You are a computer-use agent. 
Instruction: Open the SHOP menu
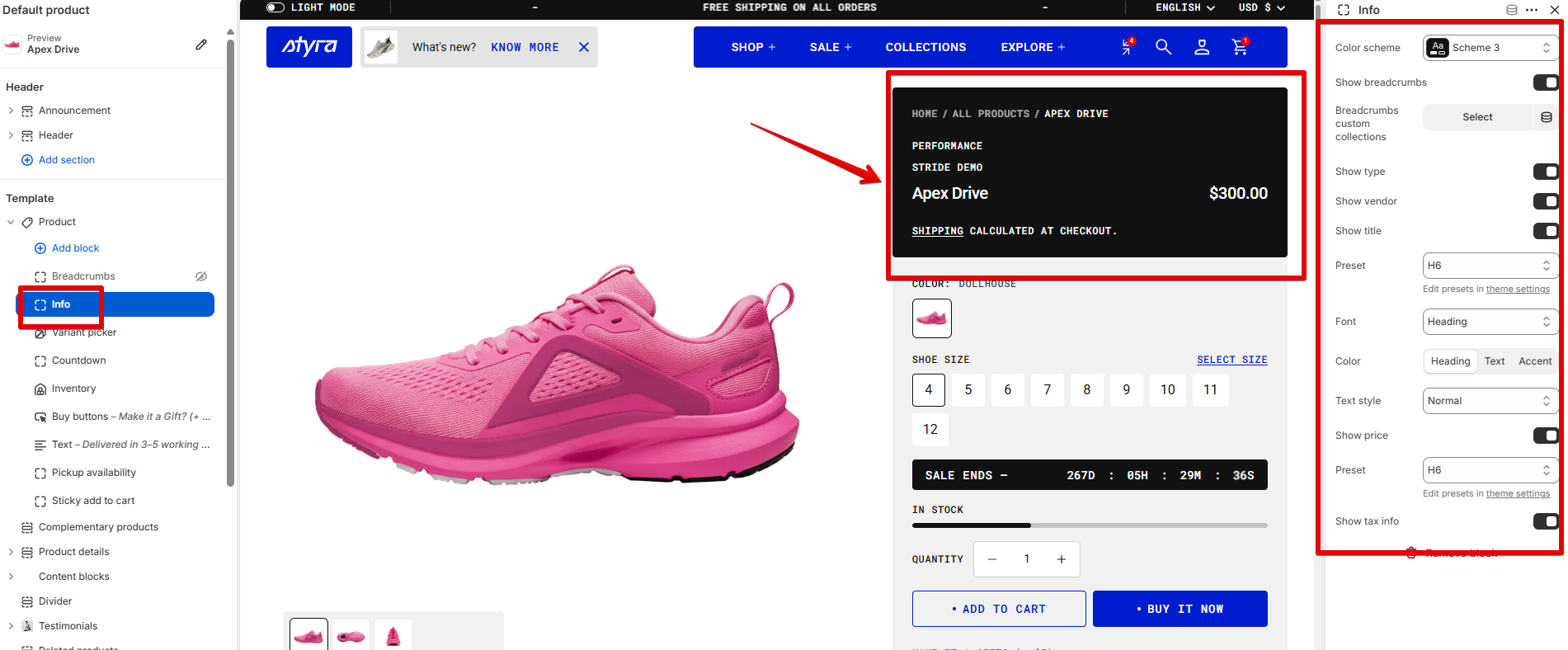click(x=753, y=47)
